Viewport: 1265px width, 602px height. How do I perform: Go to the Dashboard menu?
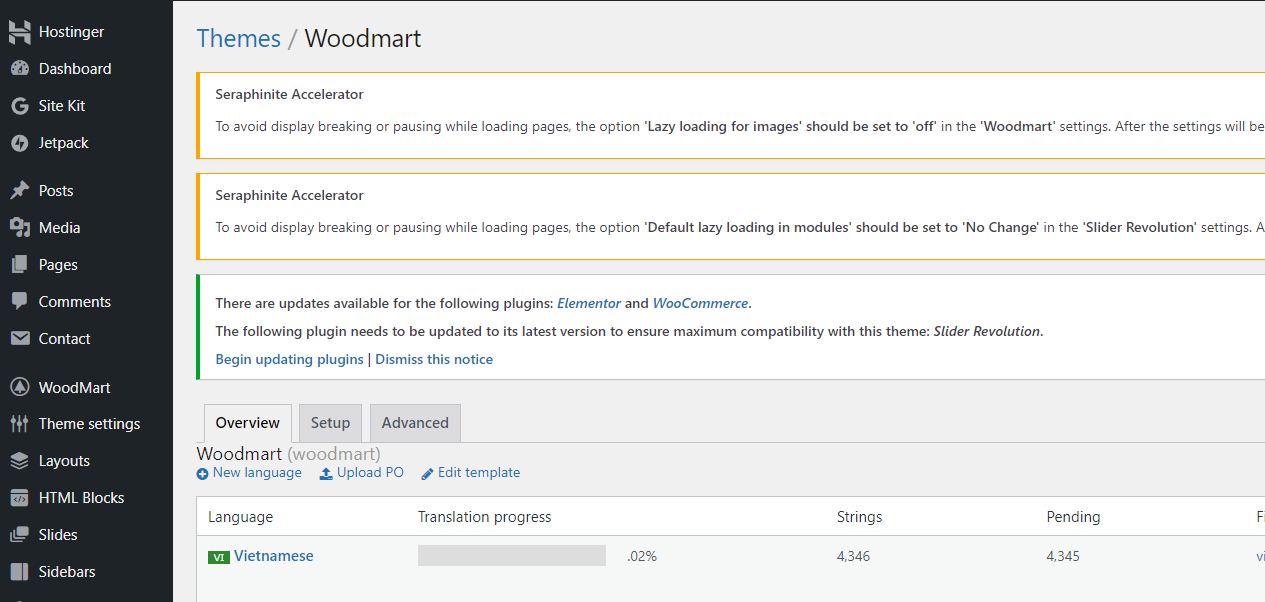click(x=86, y=69)
